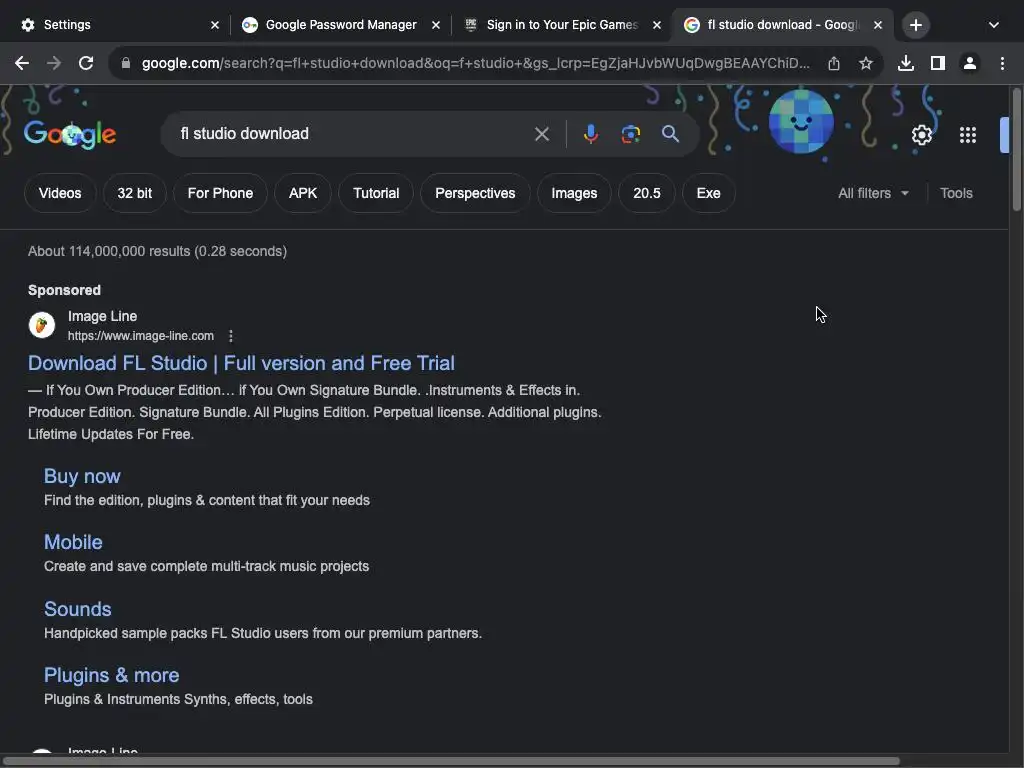Screen dimensions: 1024x768
Task: Apply the Tutorial search chip
Action: [376, 193]
